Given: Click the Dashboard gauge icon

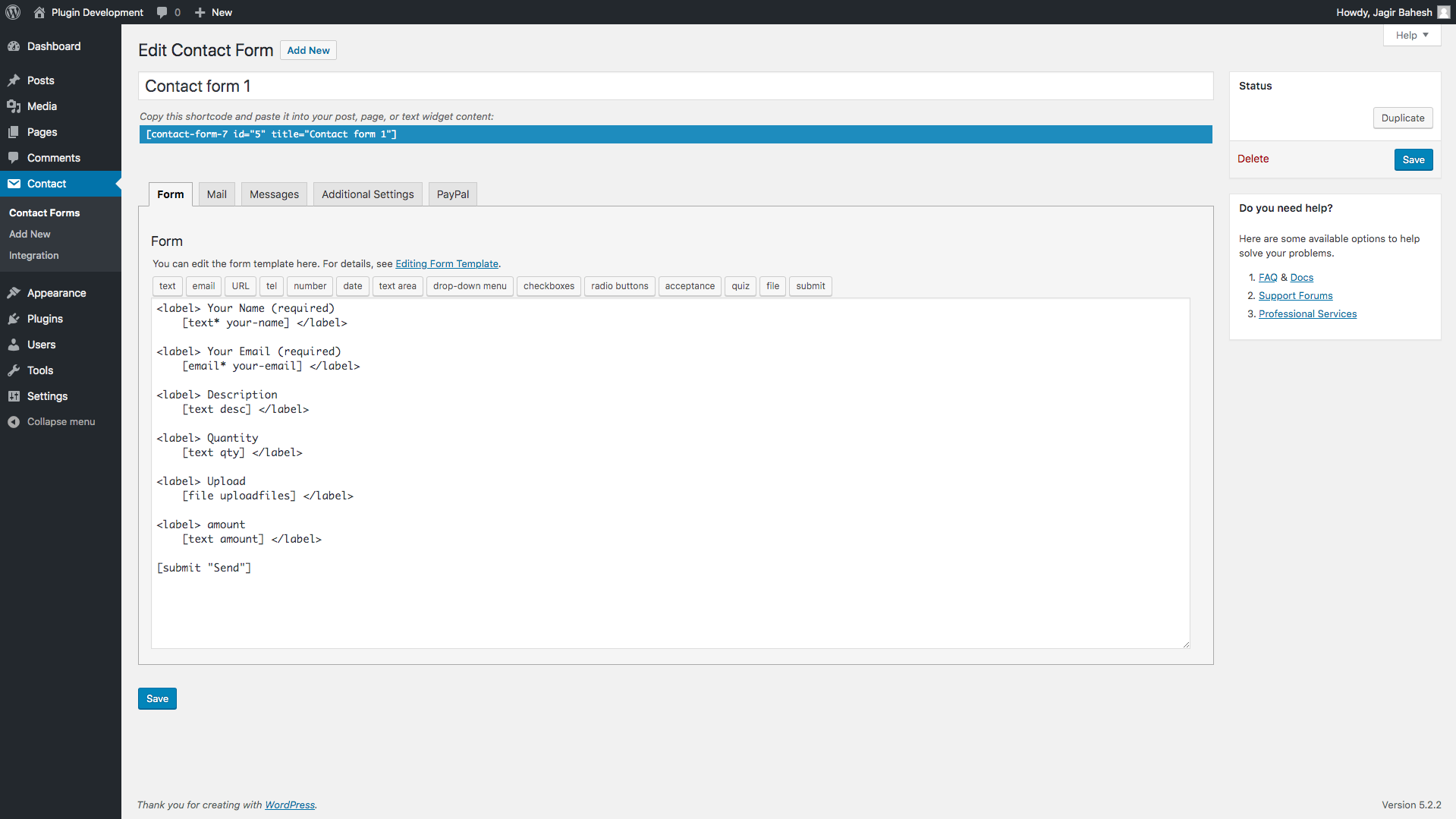Looking at the screenshot, I should pos(14,46).
